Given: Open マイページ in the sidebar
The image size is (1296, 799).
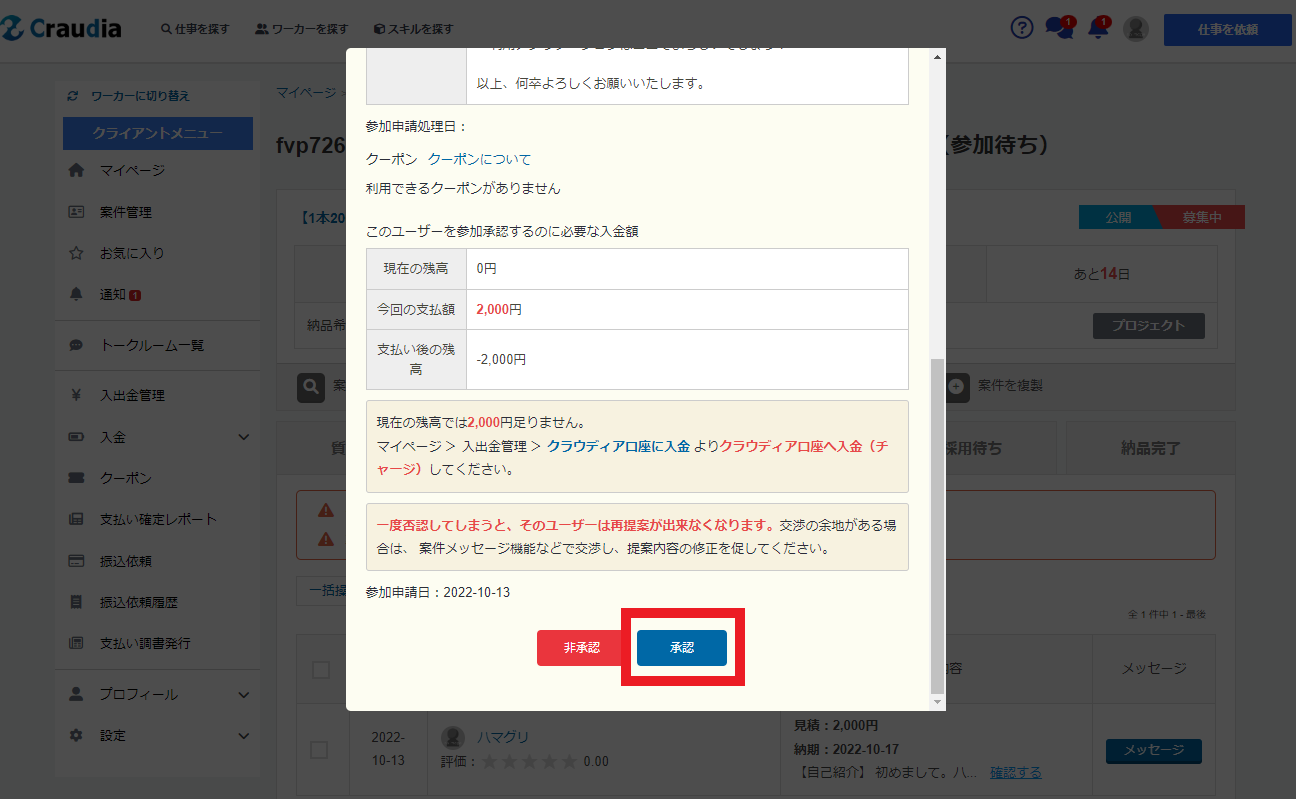Looking at the screenshot, I should coord(132,171).
